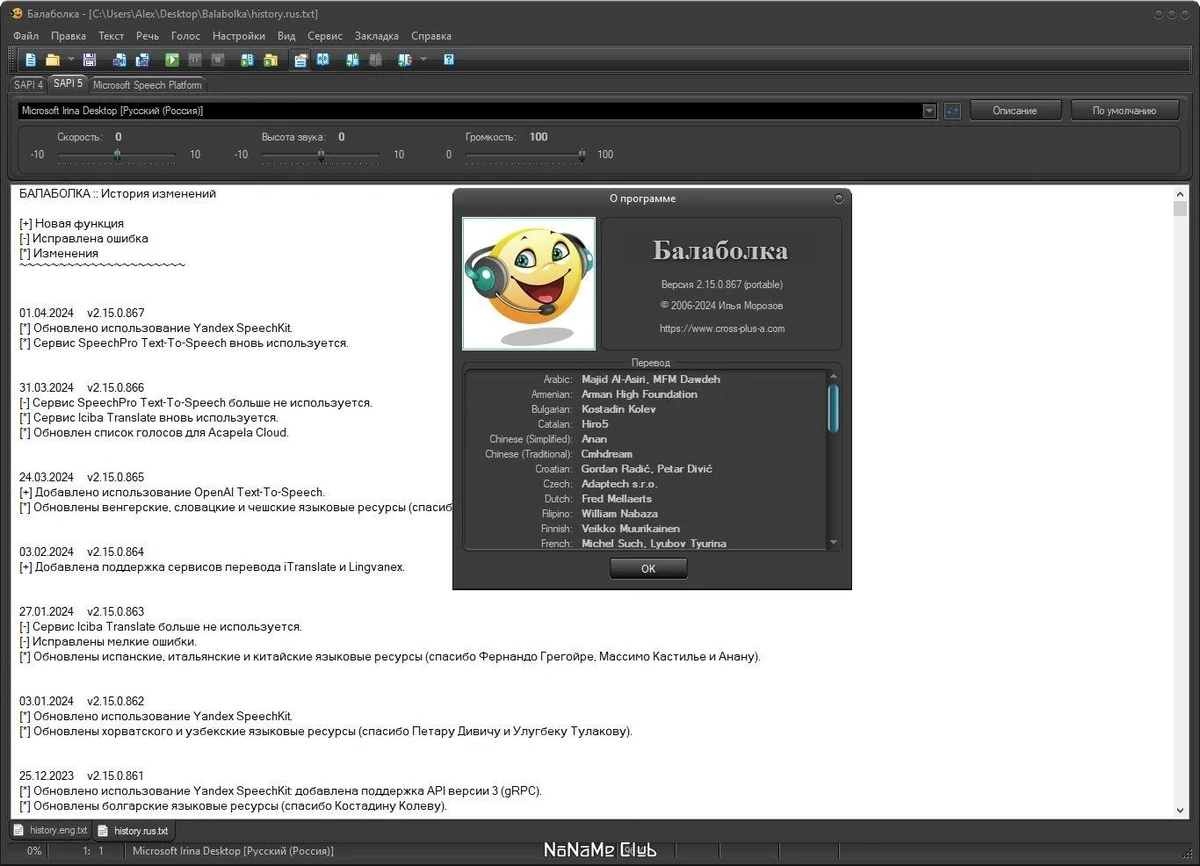Screen dimensions: 1200x866
Task: Click translator name Majid Al-Asiri
Action: point(615,379)
